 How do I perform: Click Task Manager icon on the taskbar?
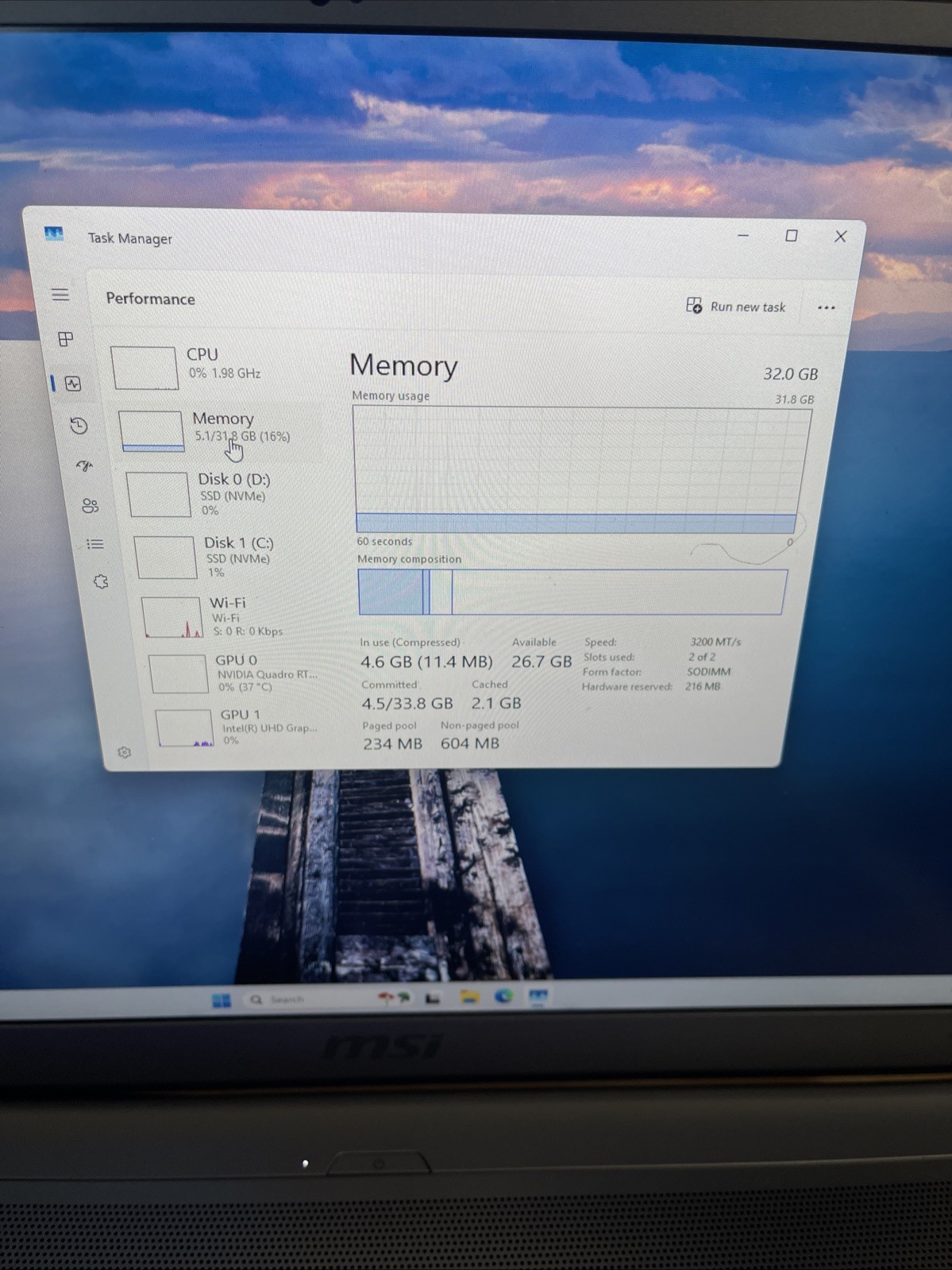tap(538, 996)
